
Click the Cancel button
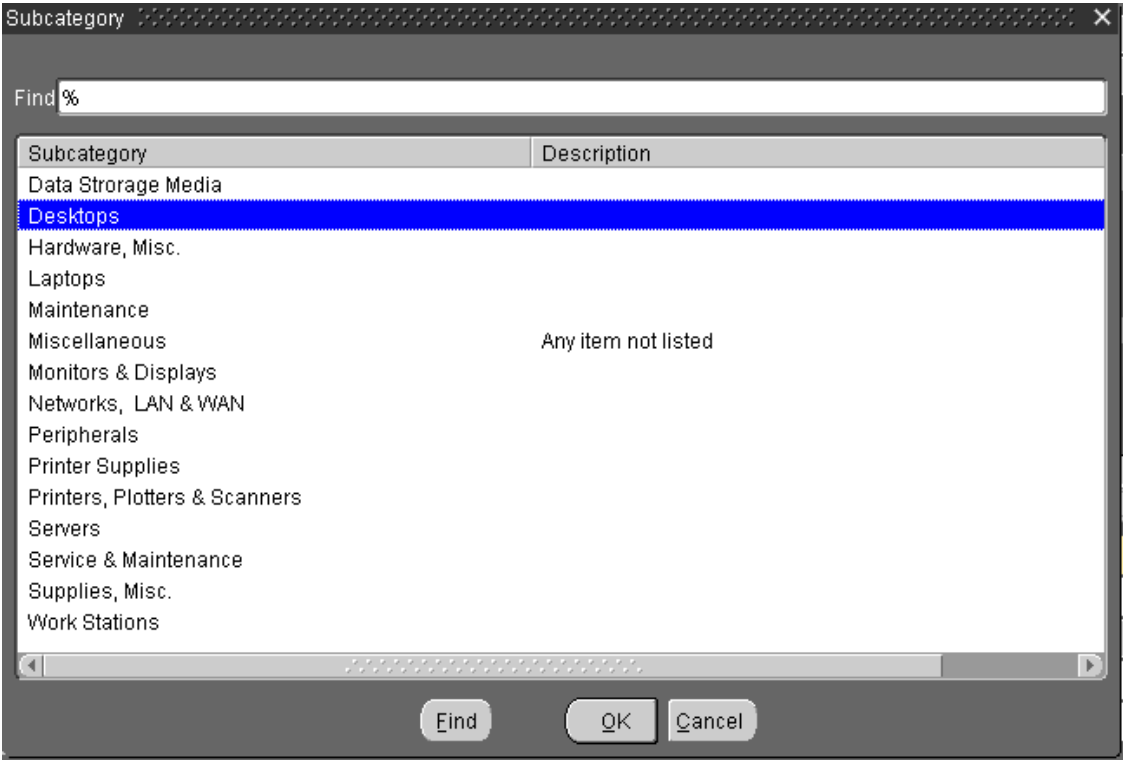coord(711,721)
